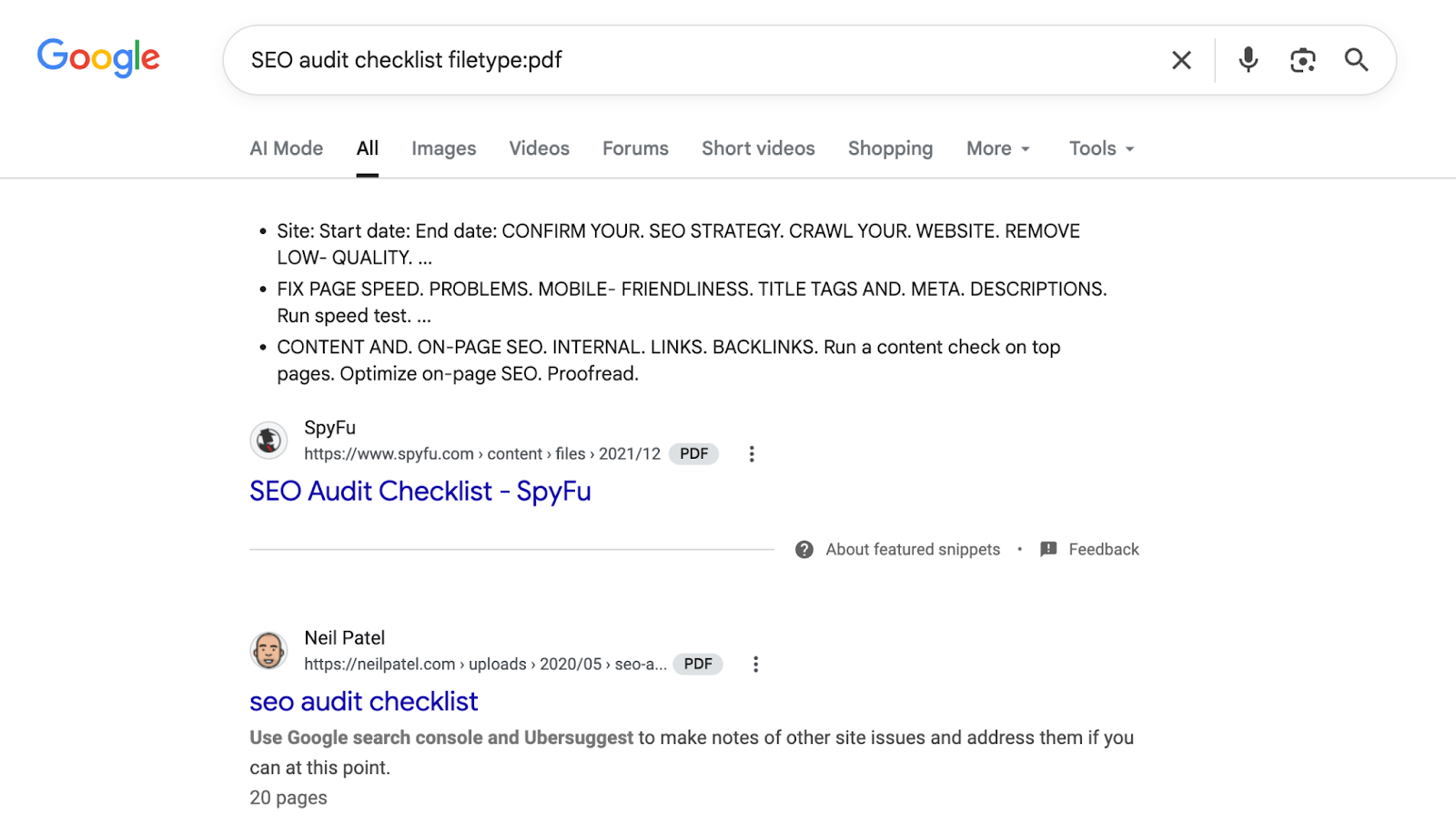Screen dimensions: 1456x823
Task: Click the SpyFu site favicon
Action: (268, 441)
